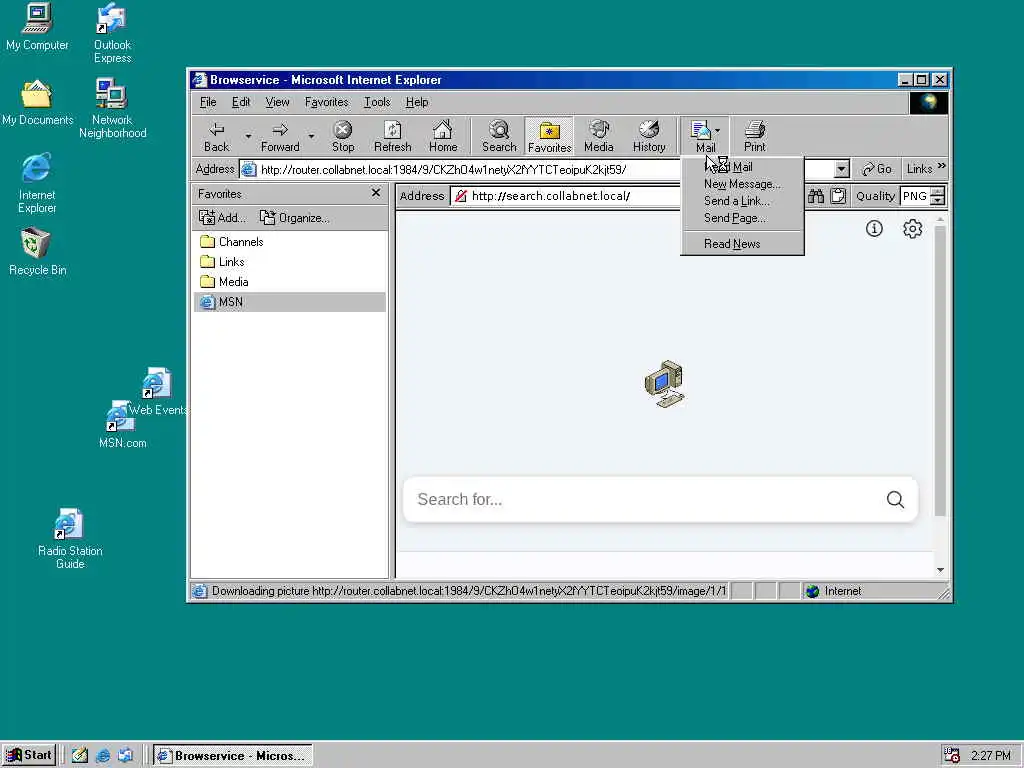The width and height of the screenshot is (1024, 768).
Task: Open the Back button history dropdown arrow
Action: [x=248, y=136]
